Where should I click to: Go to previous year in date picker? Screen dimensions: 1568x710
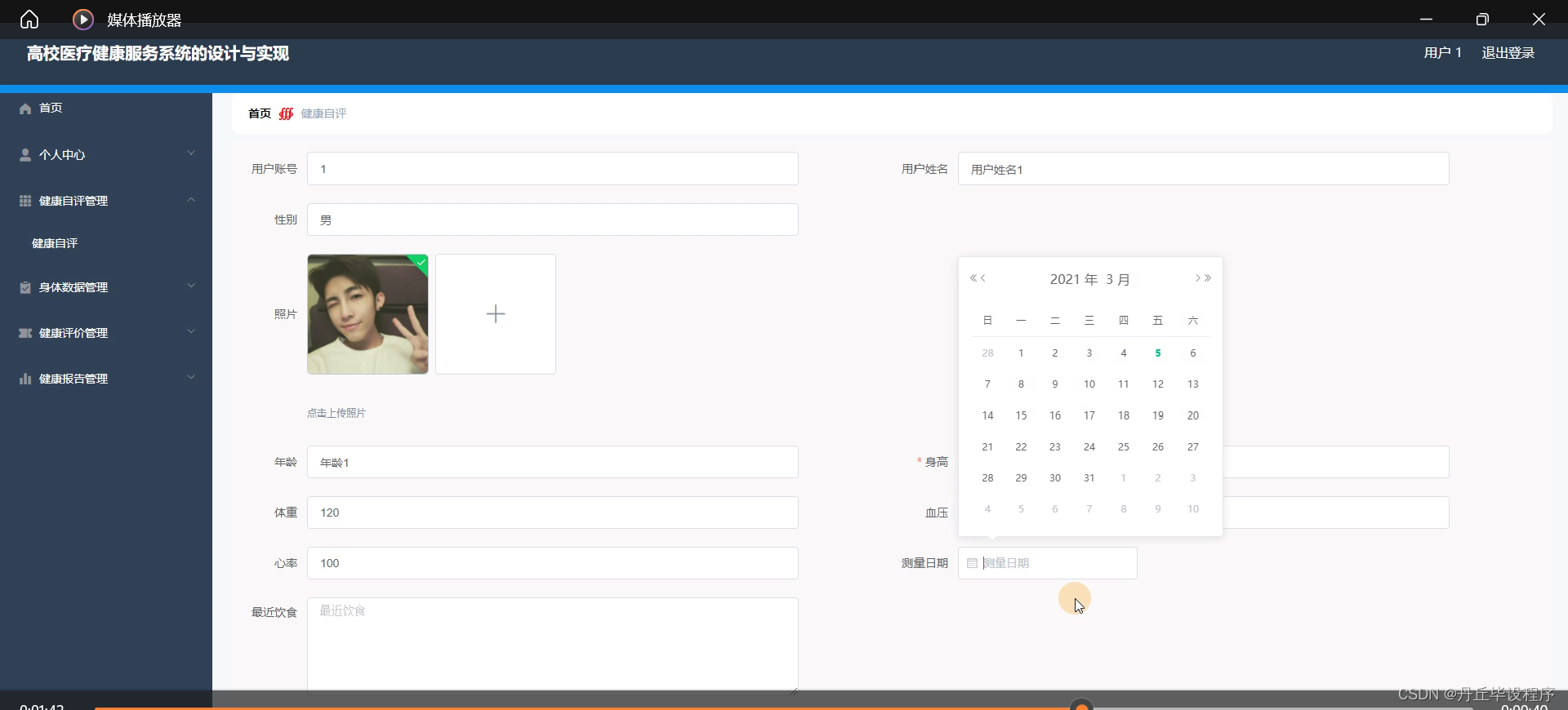(x=973, y=278)
